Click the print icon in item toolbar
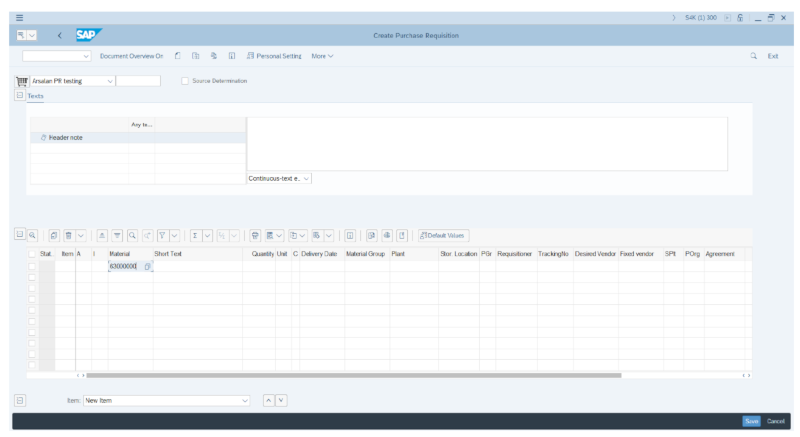 coord(256,235)
